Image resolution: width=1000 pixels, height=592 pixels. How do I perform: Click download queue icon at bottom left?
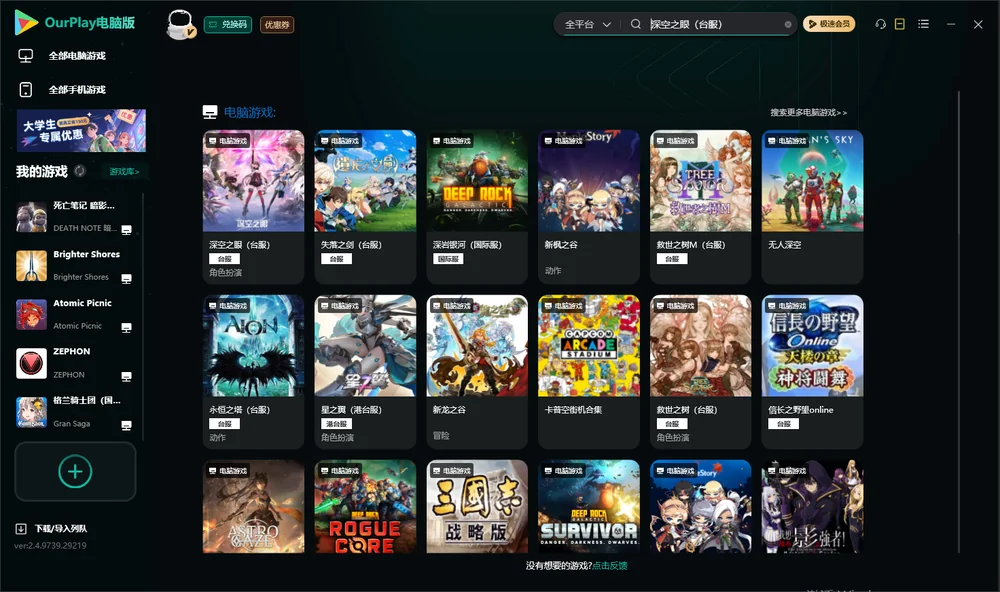pyautogui.click(x=21, y=528)
